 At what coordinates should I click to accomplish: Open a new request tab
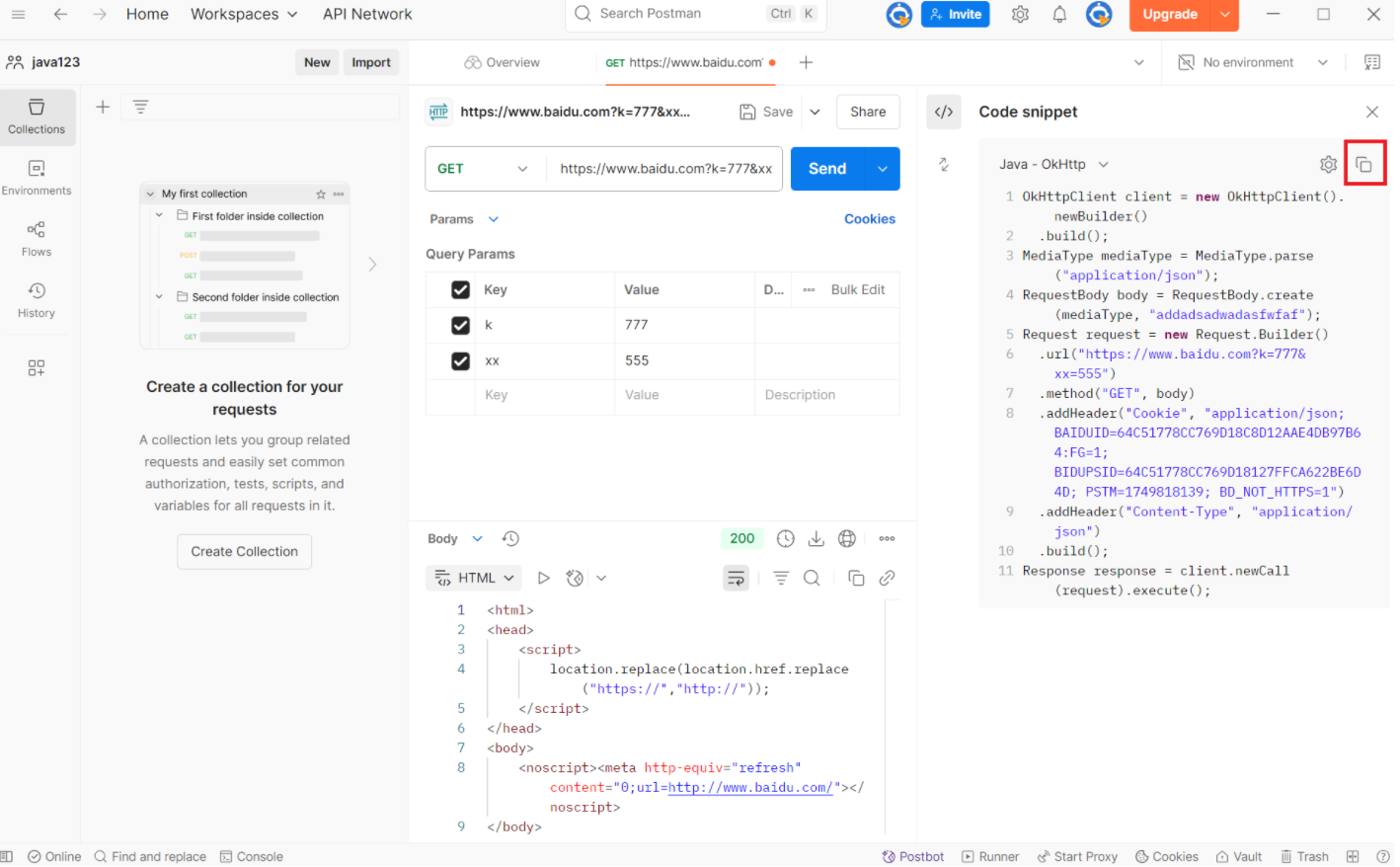(x=806, y=62)
